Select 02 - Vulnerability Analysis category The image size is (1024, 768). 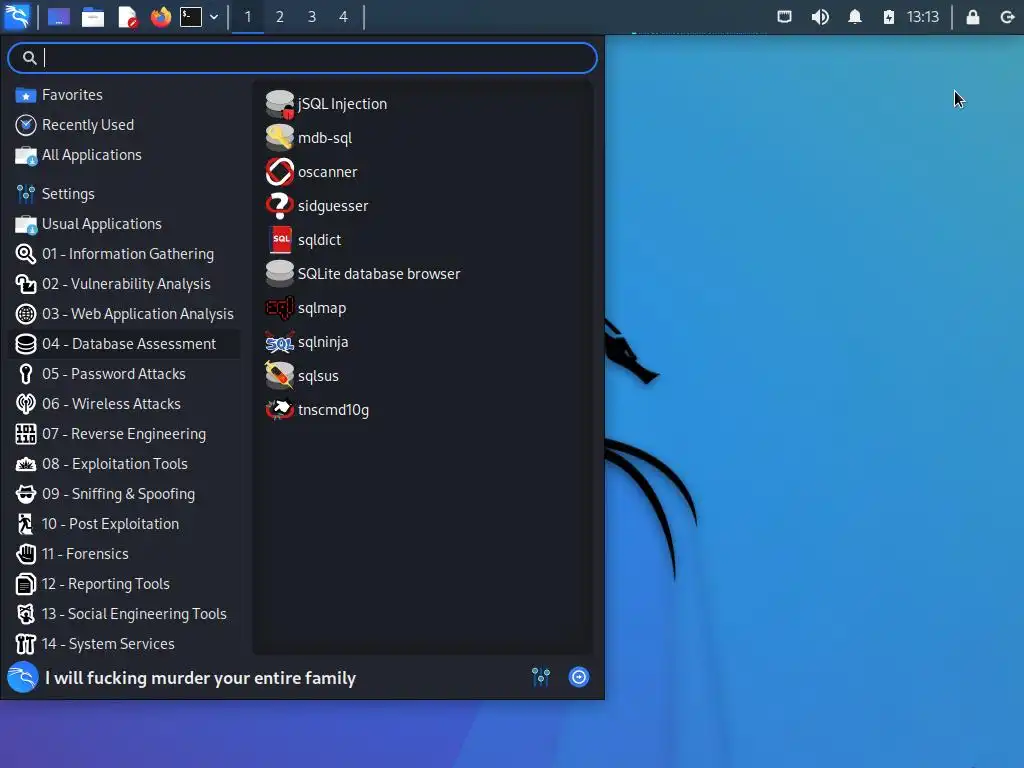click(x=125, y=284)
